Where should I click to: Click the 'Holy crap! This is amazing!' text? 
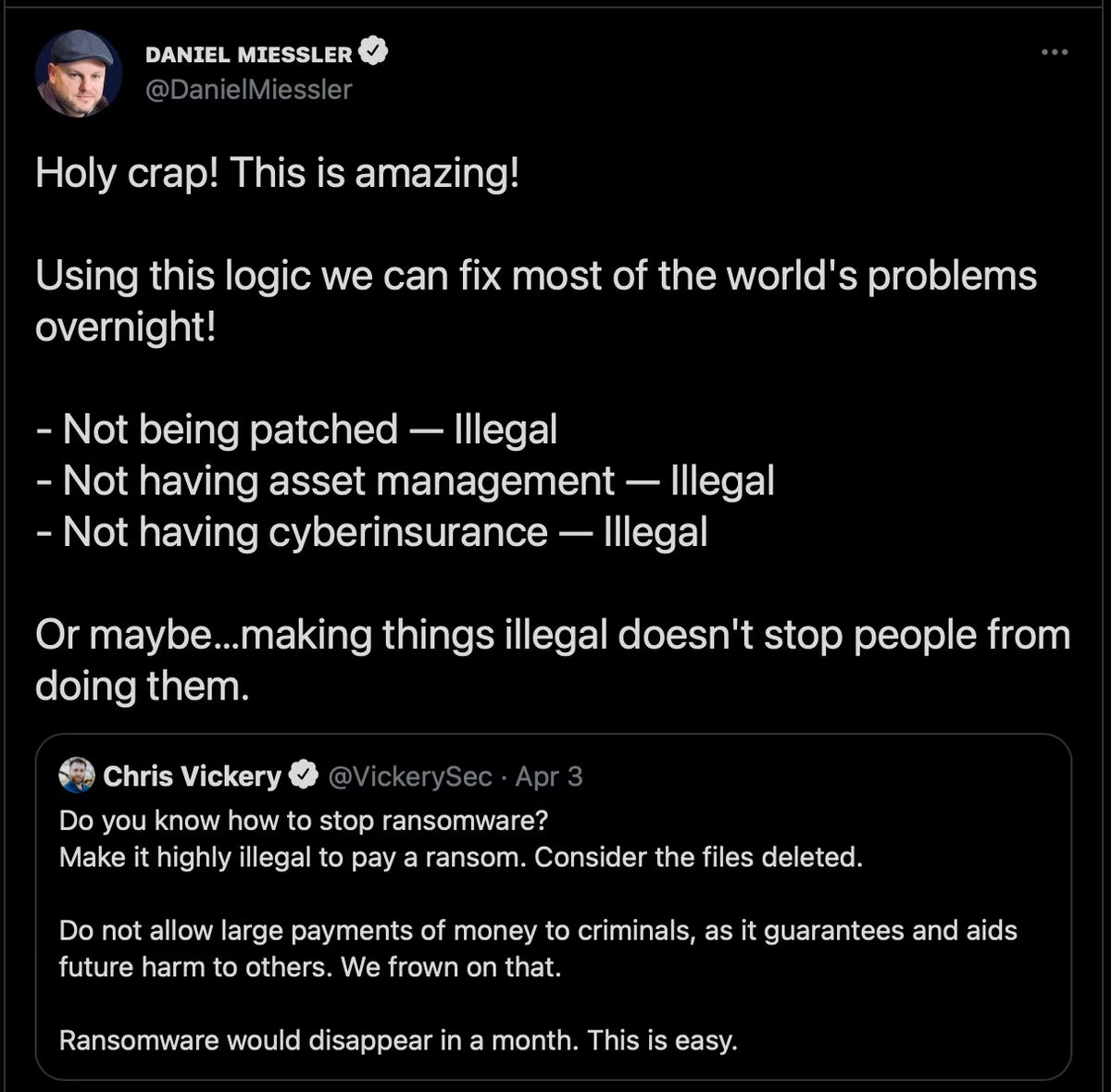tap(278, 173)
